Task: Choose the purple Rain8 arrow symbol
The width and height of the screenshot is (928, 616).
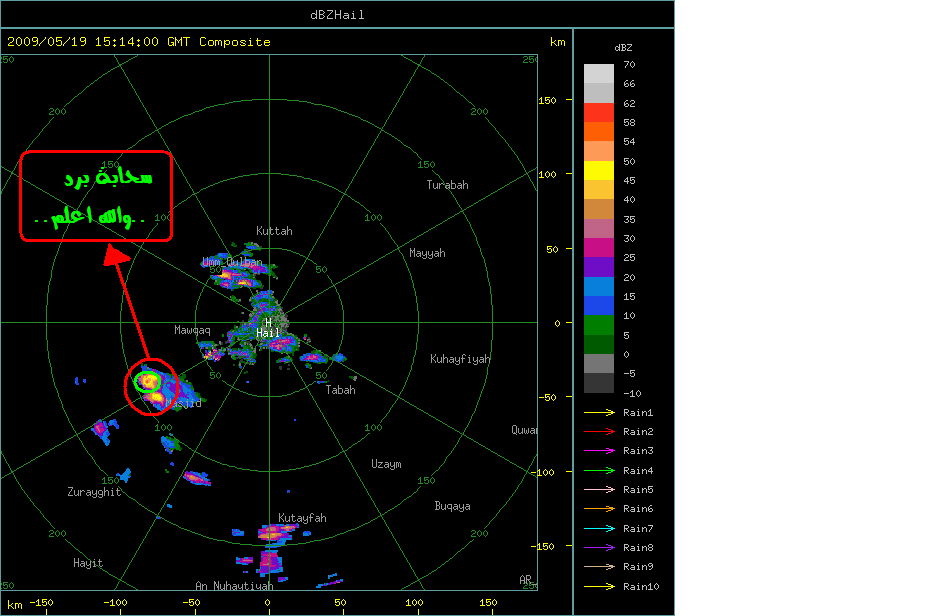Action: point(599,547)
